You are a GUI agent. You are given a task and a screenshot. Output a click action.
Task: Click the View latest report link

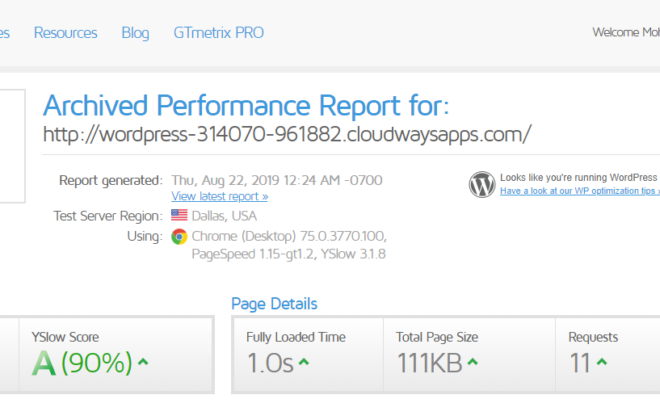220,197
